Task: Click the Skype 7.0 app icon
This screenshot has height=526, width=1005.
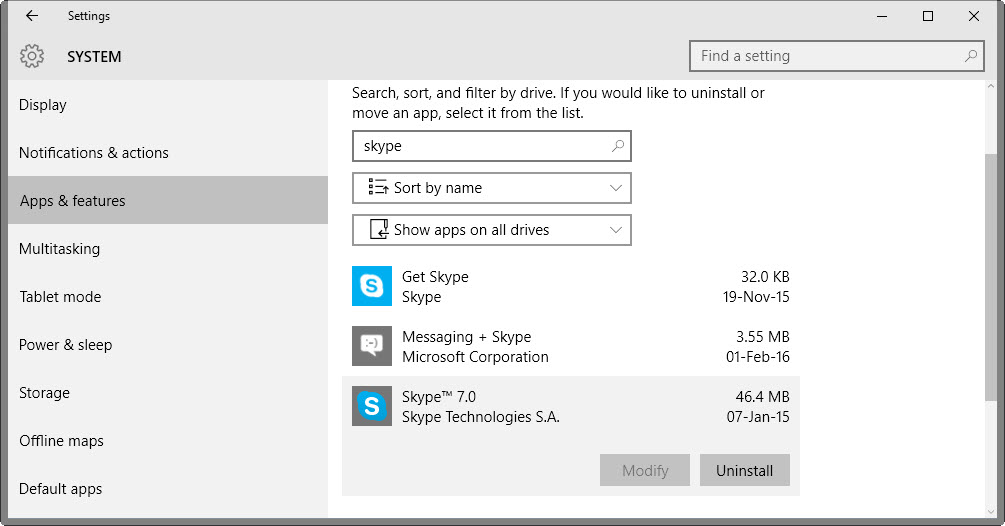Action: click(372, 406)
